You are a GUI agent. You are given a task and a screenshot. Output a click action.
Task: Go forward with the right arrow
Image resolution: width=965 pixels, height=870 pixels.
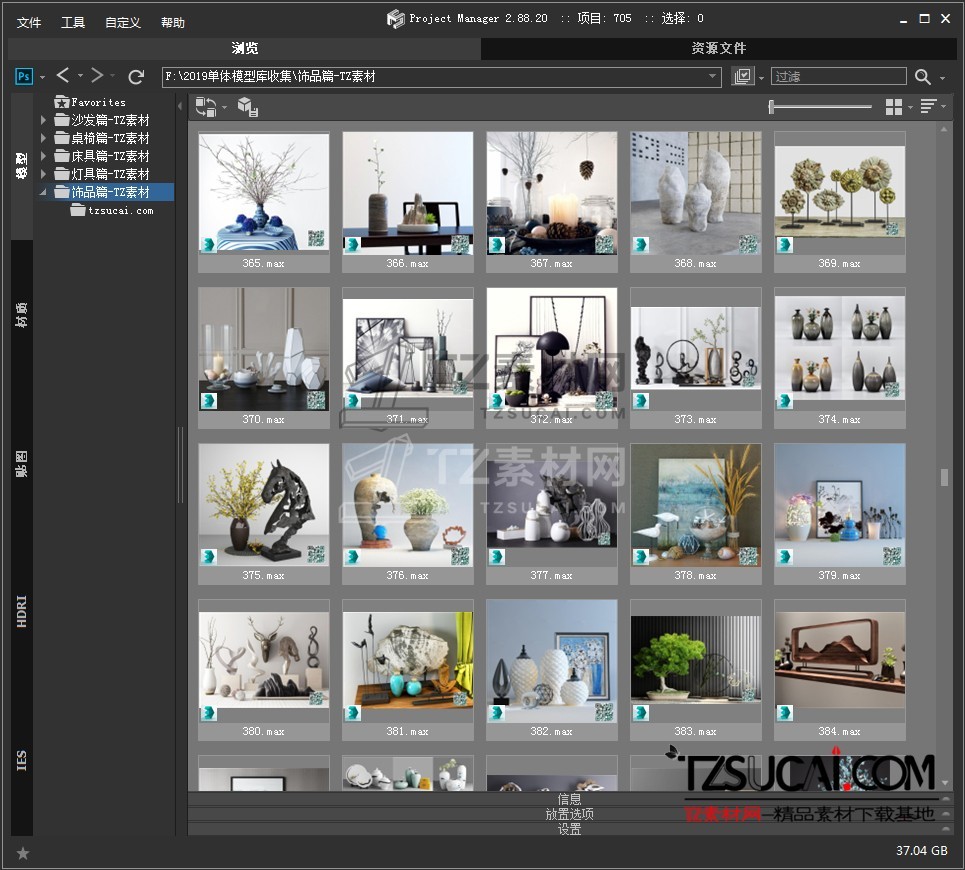tap(97, 75)
